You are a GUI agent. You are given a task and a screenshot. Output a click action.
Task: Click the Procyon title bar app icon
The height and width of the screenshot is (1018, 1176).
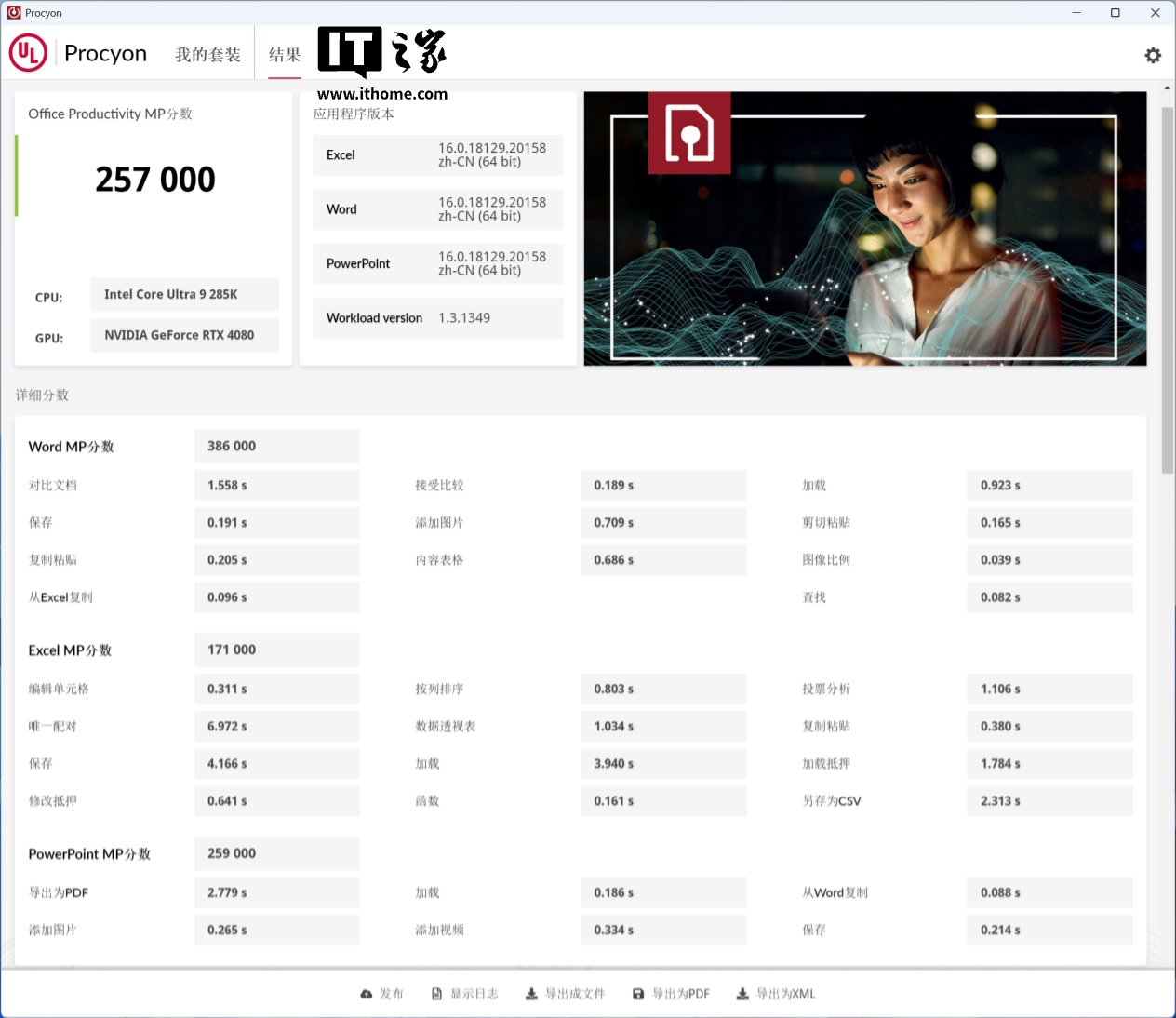tap(13, 12)
